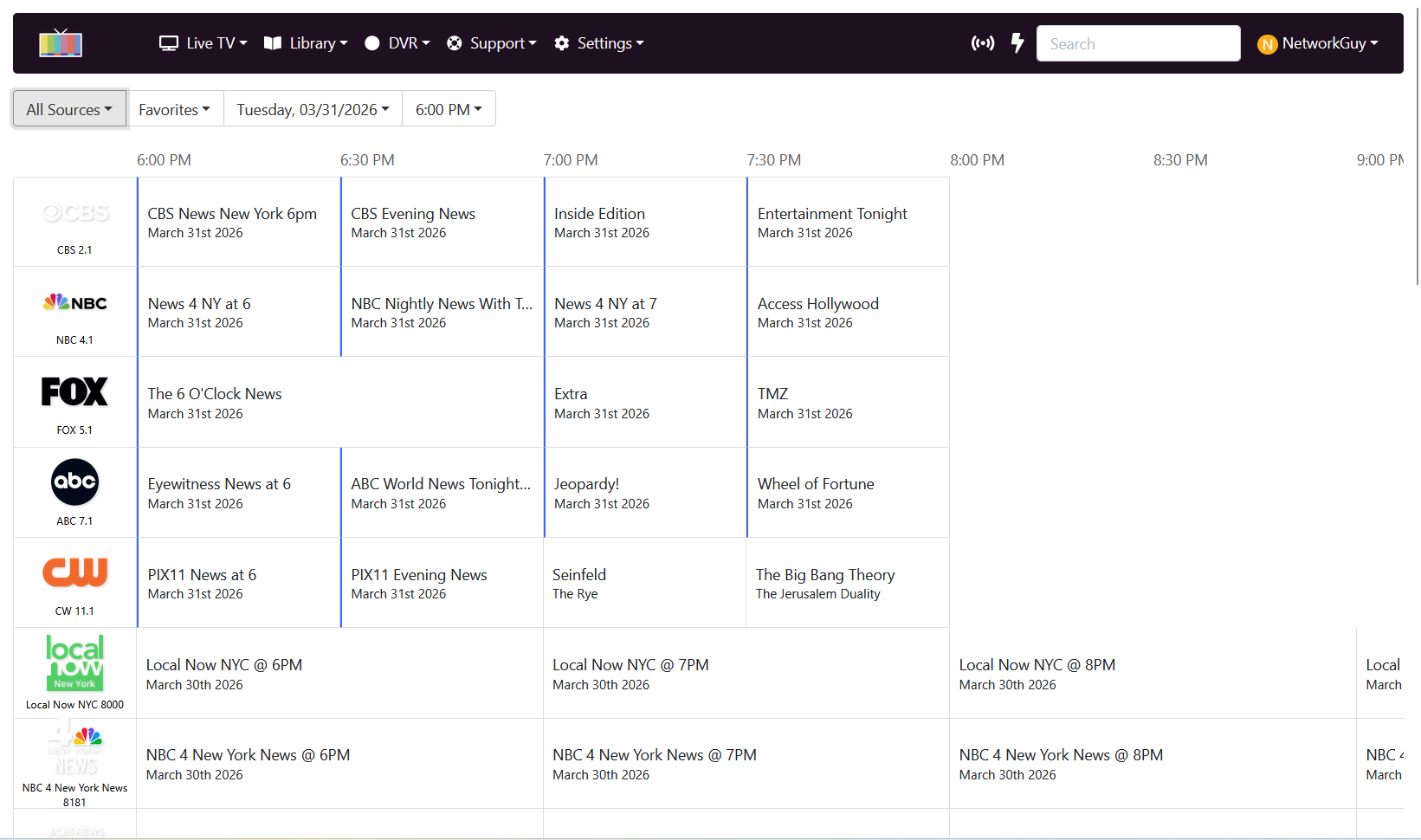Open the DVR menu
1421x840 pixels.
click(x=397, y=43)
